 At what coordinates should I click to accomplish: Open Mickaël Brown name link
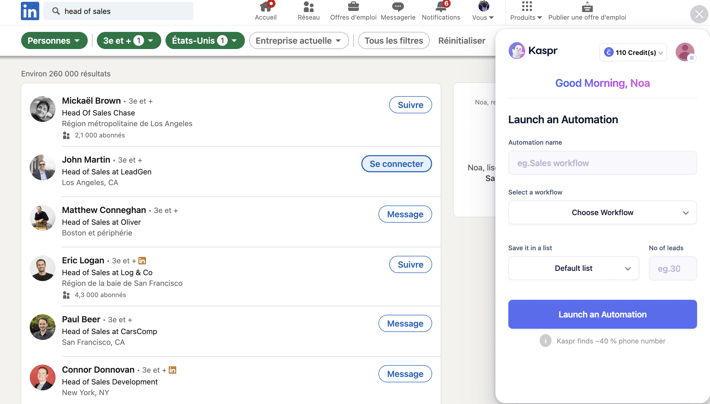click(x=91, y=101)
